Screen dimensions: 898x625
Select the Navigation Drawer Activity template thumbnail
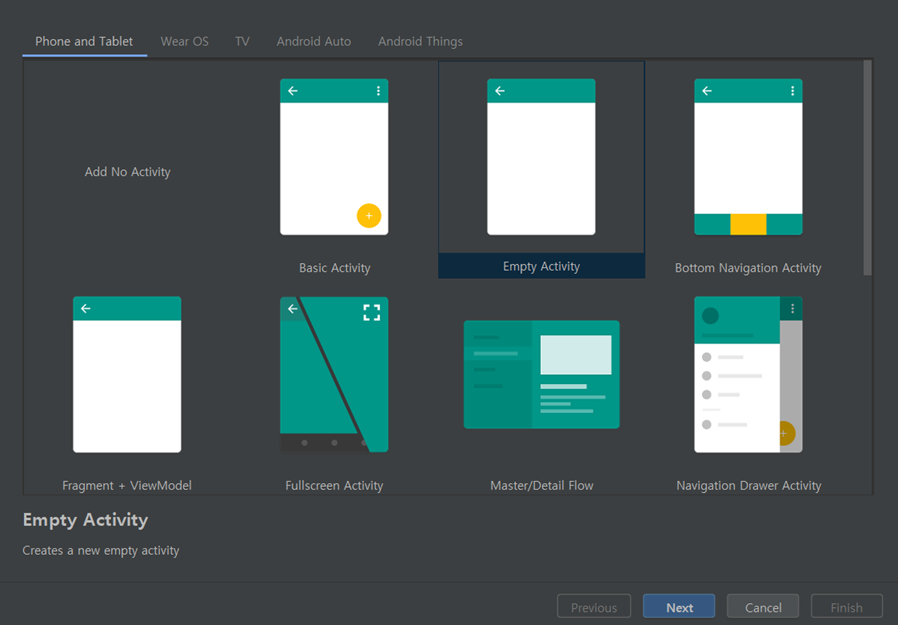click(x=748, y=375)
